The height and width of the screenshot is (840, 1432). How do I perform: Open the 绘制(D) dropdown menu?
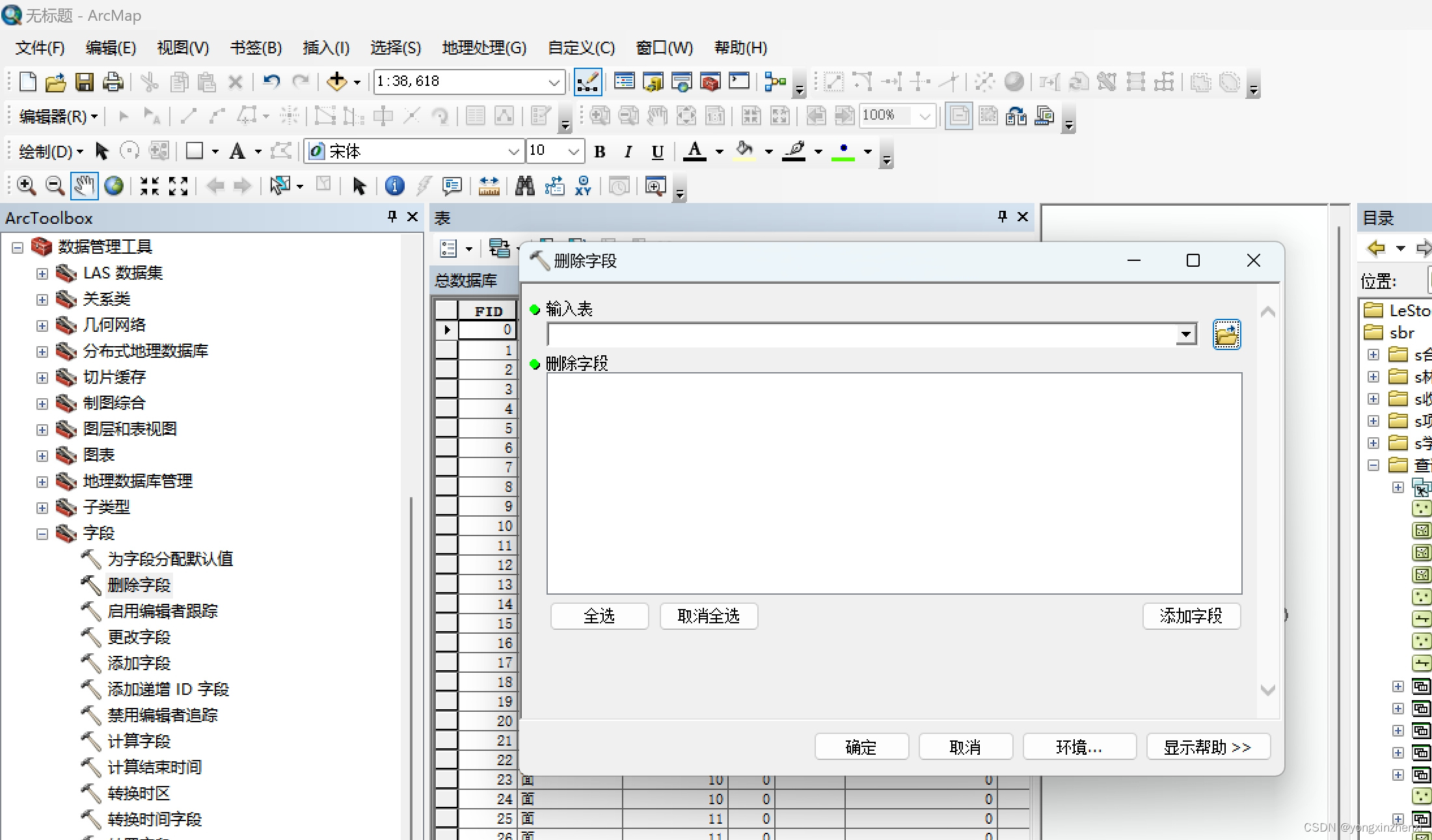pyautogui.click(x=51, y=152)
